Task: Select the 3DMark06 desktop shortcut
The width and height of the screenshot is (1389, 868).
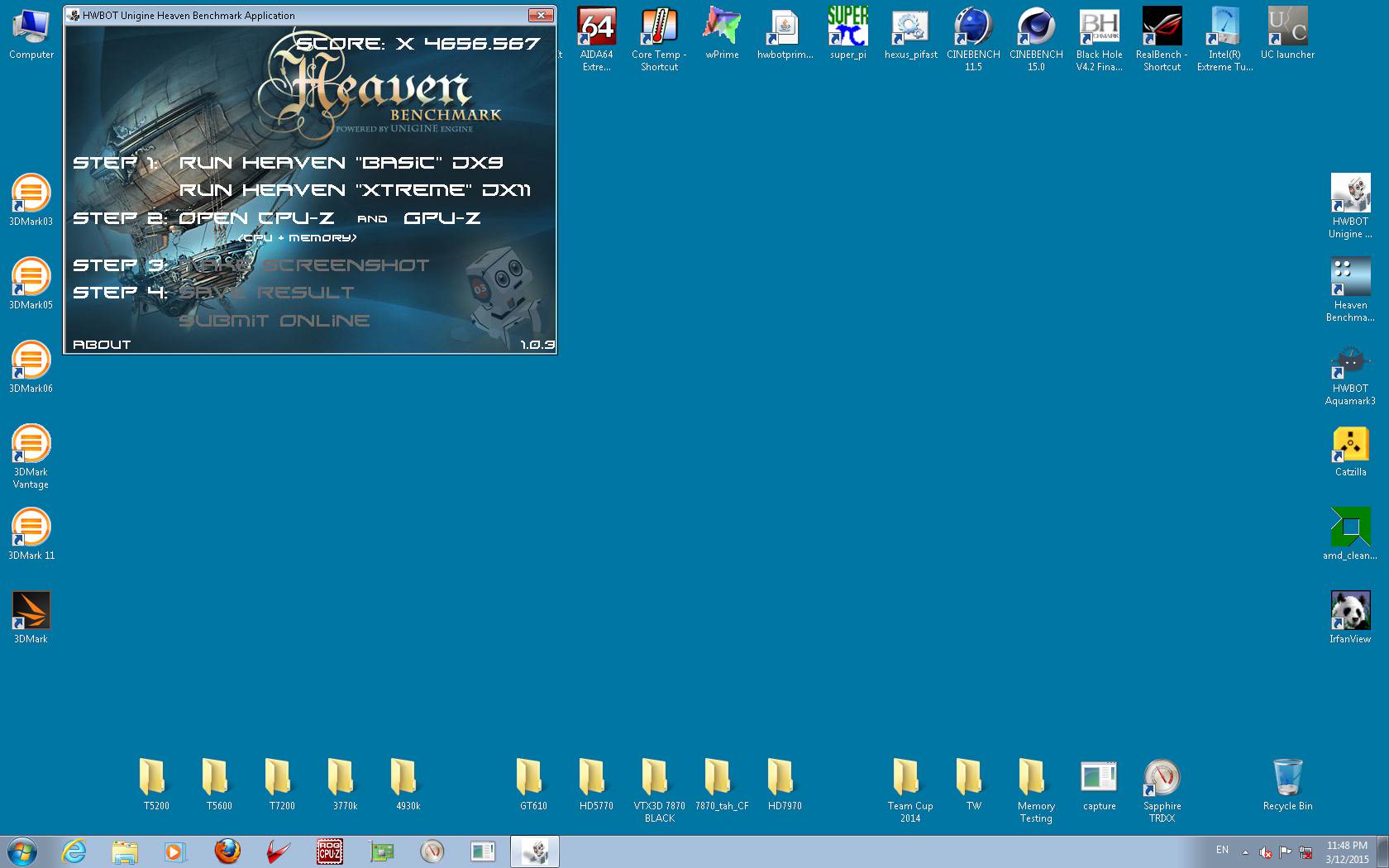Action: 31,366
